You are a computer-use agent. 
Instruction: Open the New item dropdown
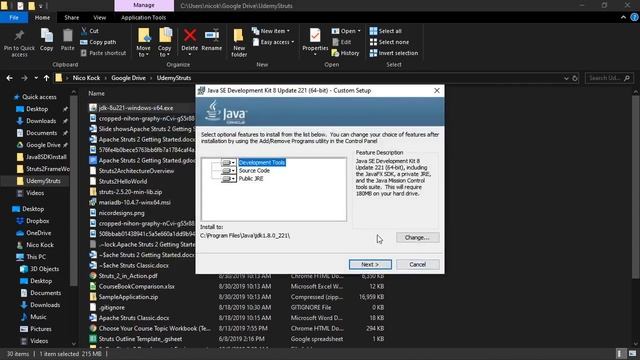point(271,31)
